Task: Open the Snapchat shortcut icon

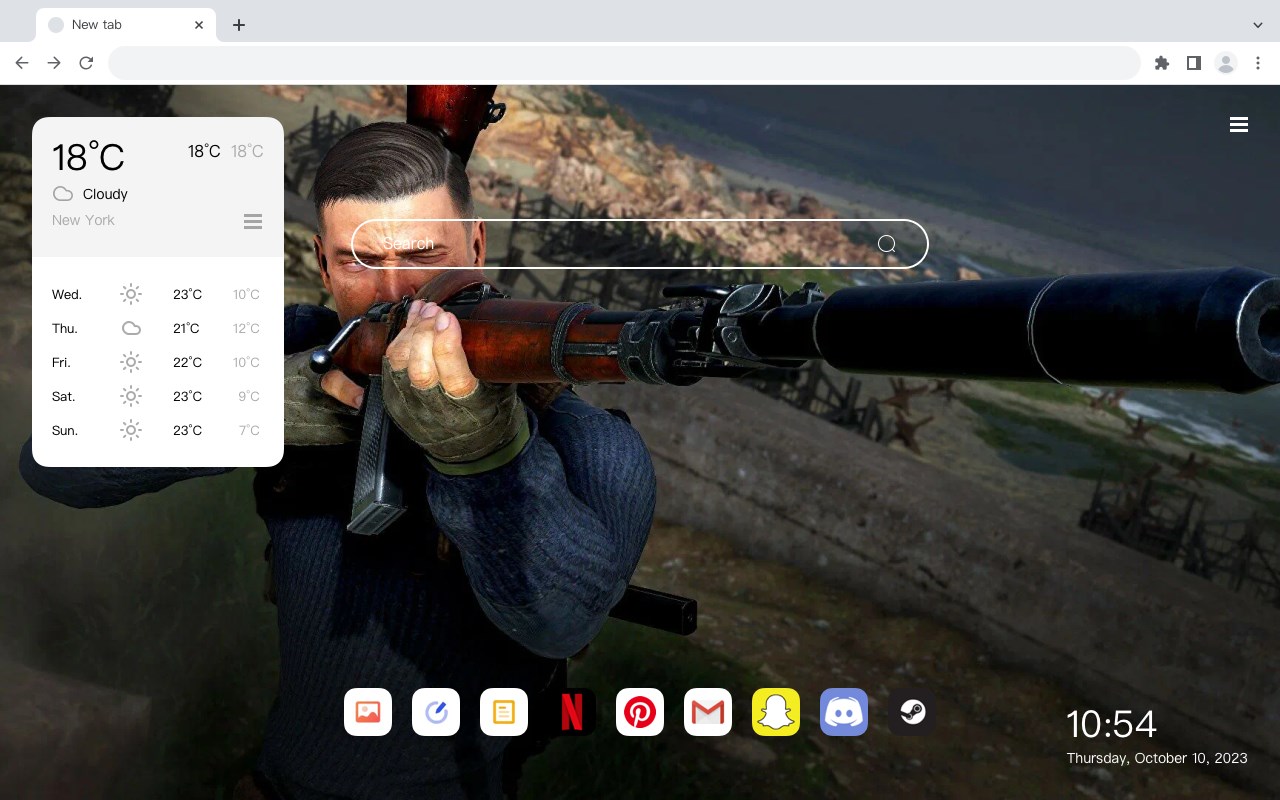Action: pos(776,712)
